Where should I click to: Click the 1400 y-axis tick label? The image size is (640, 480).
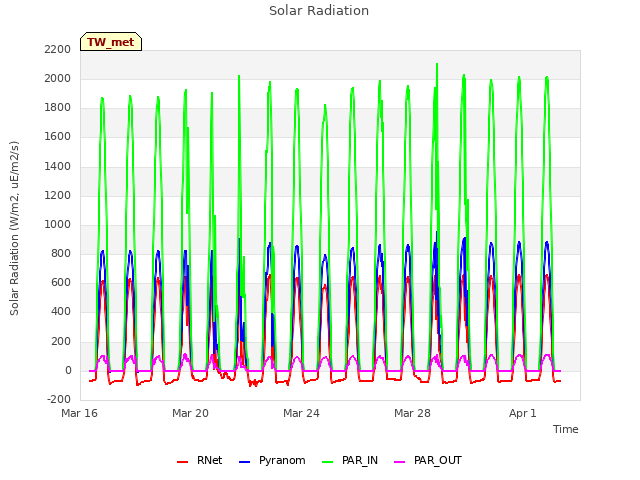coord(58,166)
